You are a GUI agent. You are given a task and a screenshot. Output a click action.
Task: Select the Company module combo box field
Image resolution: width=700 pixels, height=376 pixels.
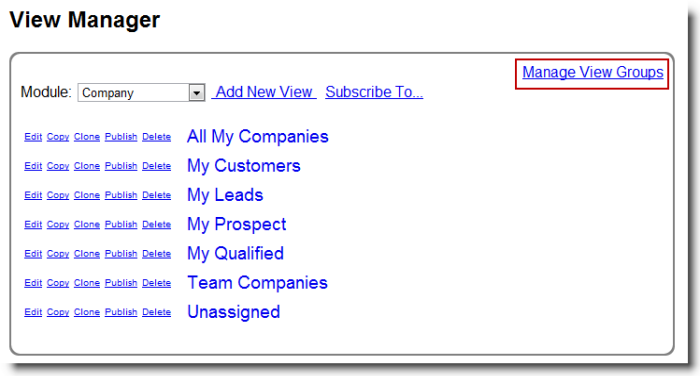(x=141, y=93)
